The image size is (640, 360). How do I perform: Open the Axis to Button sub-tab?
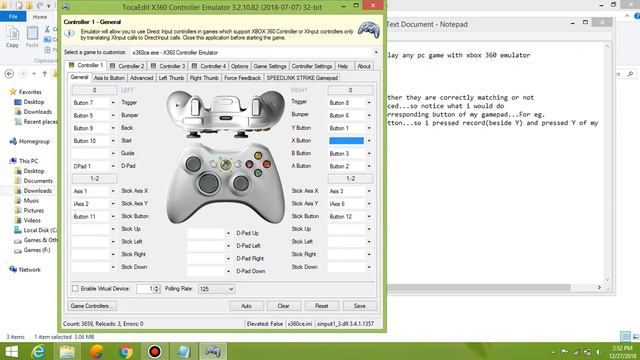[109, 78]
